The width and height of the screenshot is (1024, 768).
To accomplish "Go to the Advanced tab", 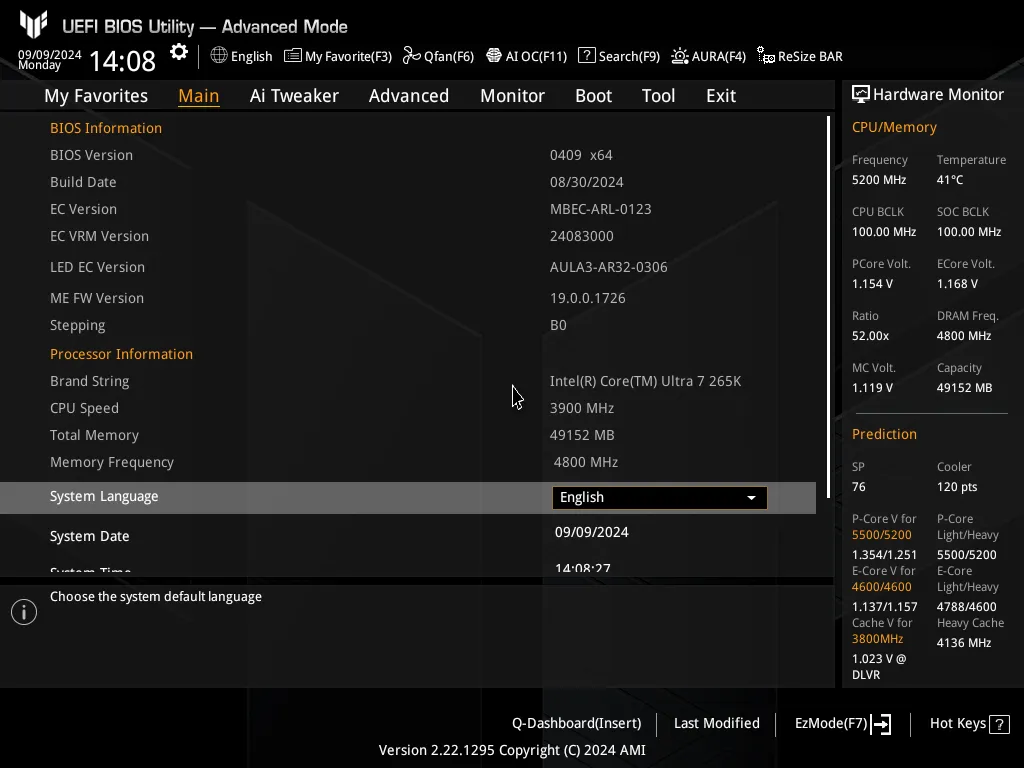I will point(408,96).
